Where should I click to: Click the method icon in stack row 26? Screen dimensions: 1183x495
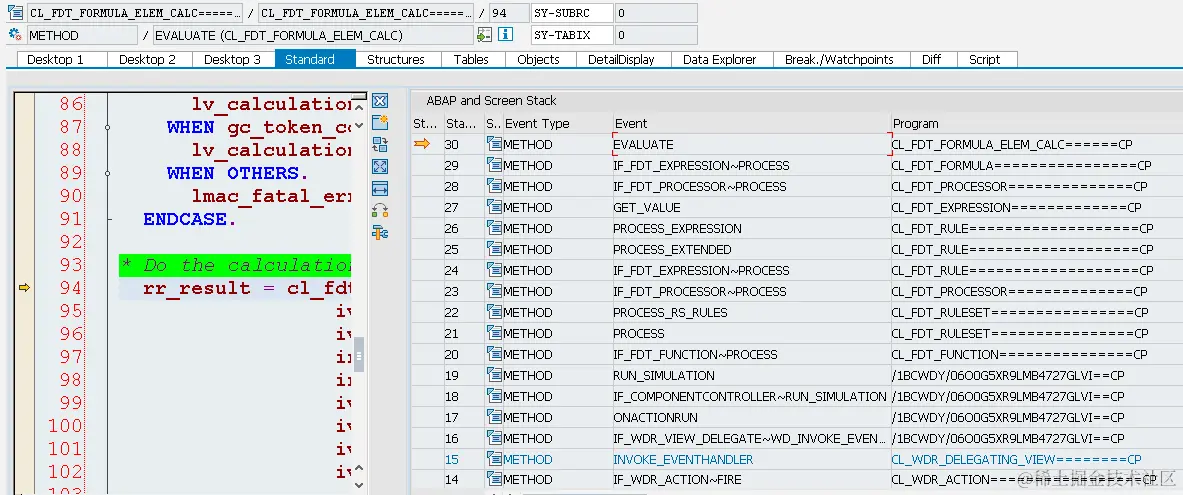coord(494,228)
